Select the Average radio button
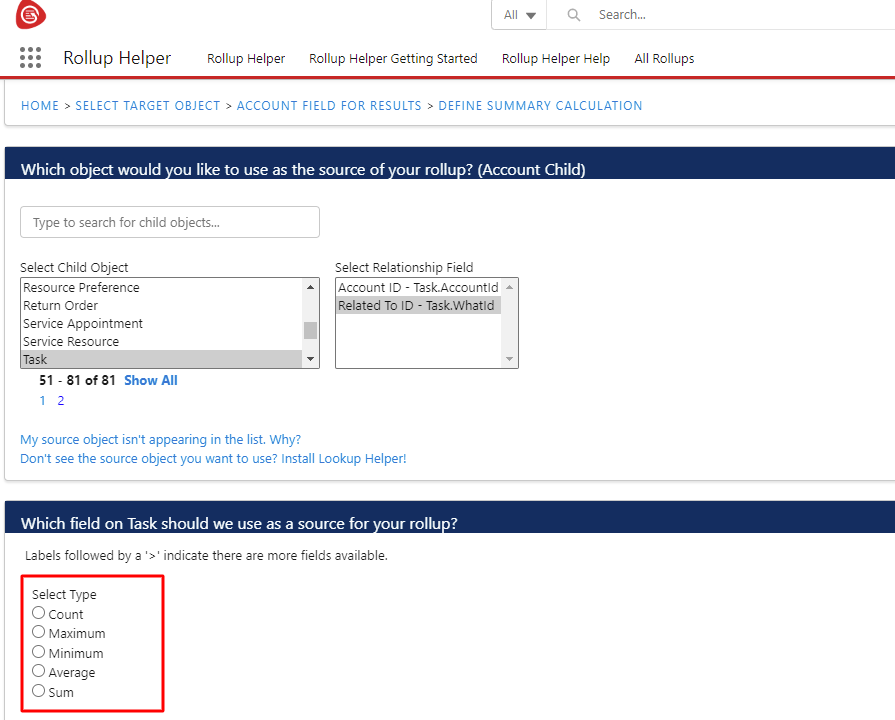 click(38, 671)
